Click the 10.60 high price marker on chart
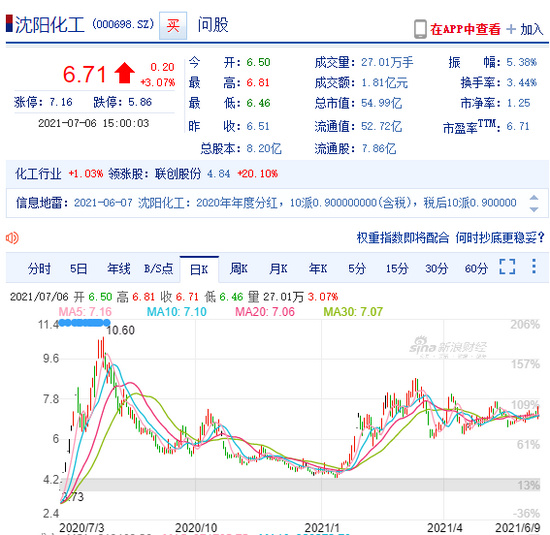550x535 pixels. pos(120,330)
